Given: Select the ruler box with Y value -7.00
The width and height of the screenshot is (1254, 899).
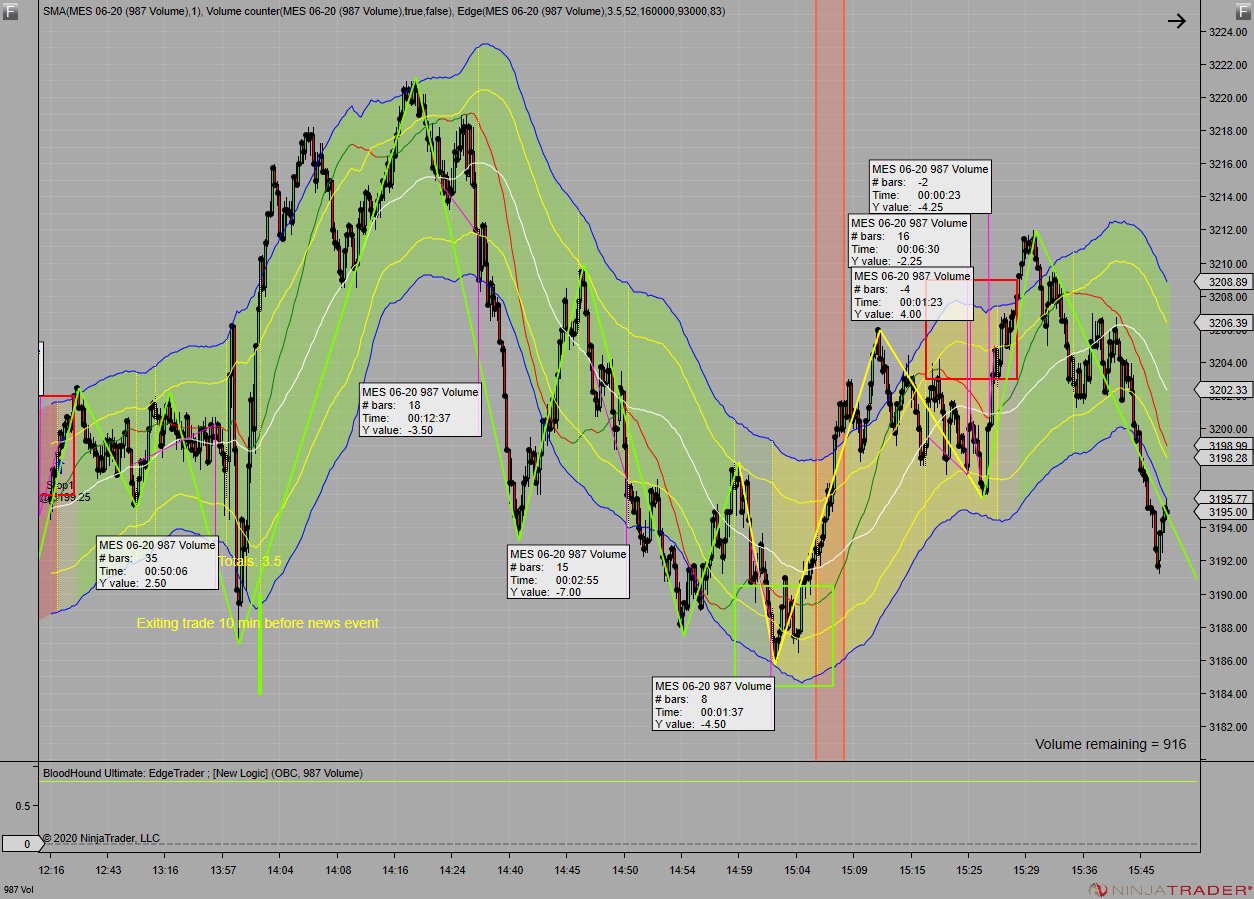Looking at the screenshot, I should pyautogui.click(x=568, y=572).
